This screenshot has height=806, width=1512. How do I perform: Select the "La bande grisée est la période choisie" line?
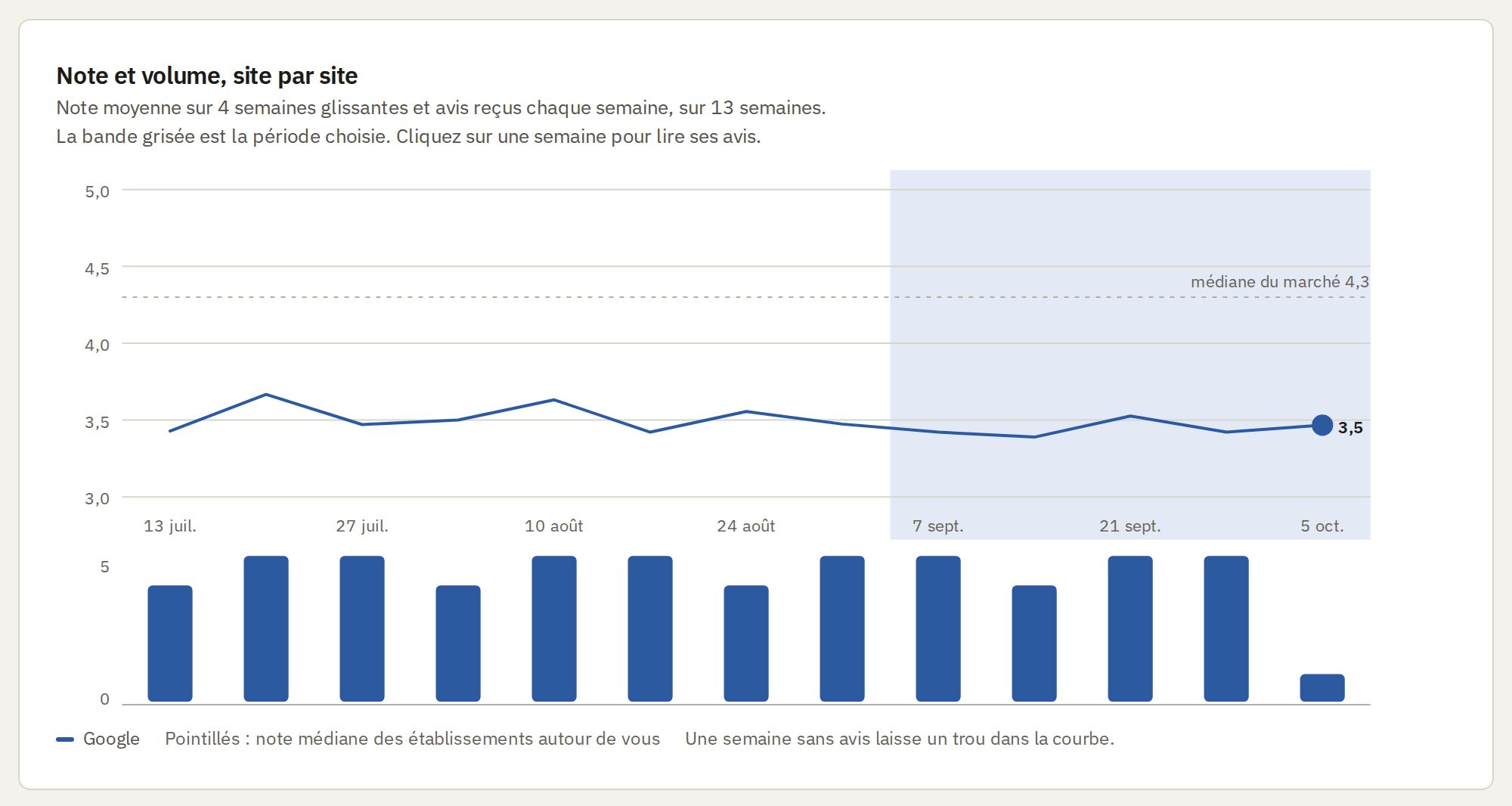pos(408,137)
